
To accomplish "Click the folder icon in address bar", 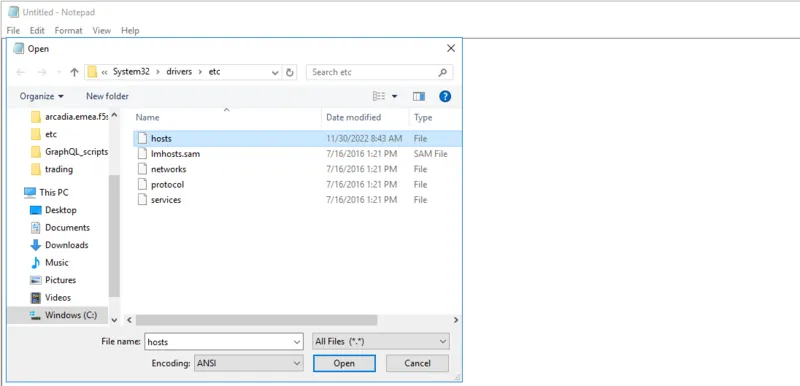I will tap(92, 72).
